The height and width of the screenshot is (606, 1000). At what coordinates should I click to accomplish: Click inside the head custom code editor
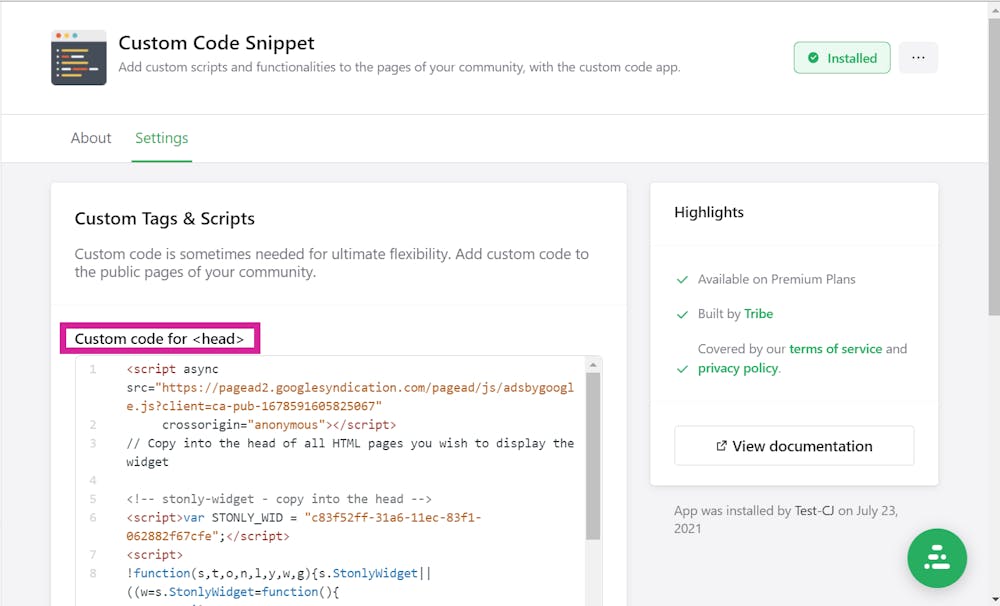click(x=350, y=480)
